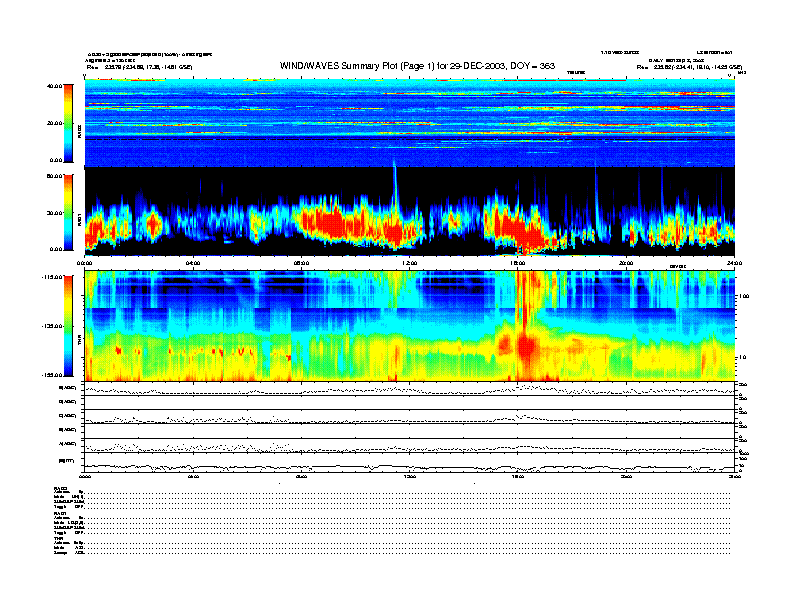Click inside the TNR spectrogram panel
This screenshot has width=792, height=612.
click(x=410, y=326)
